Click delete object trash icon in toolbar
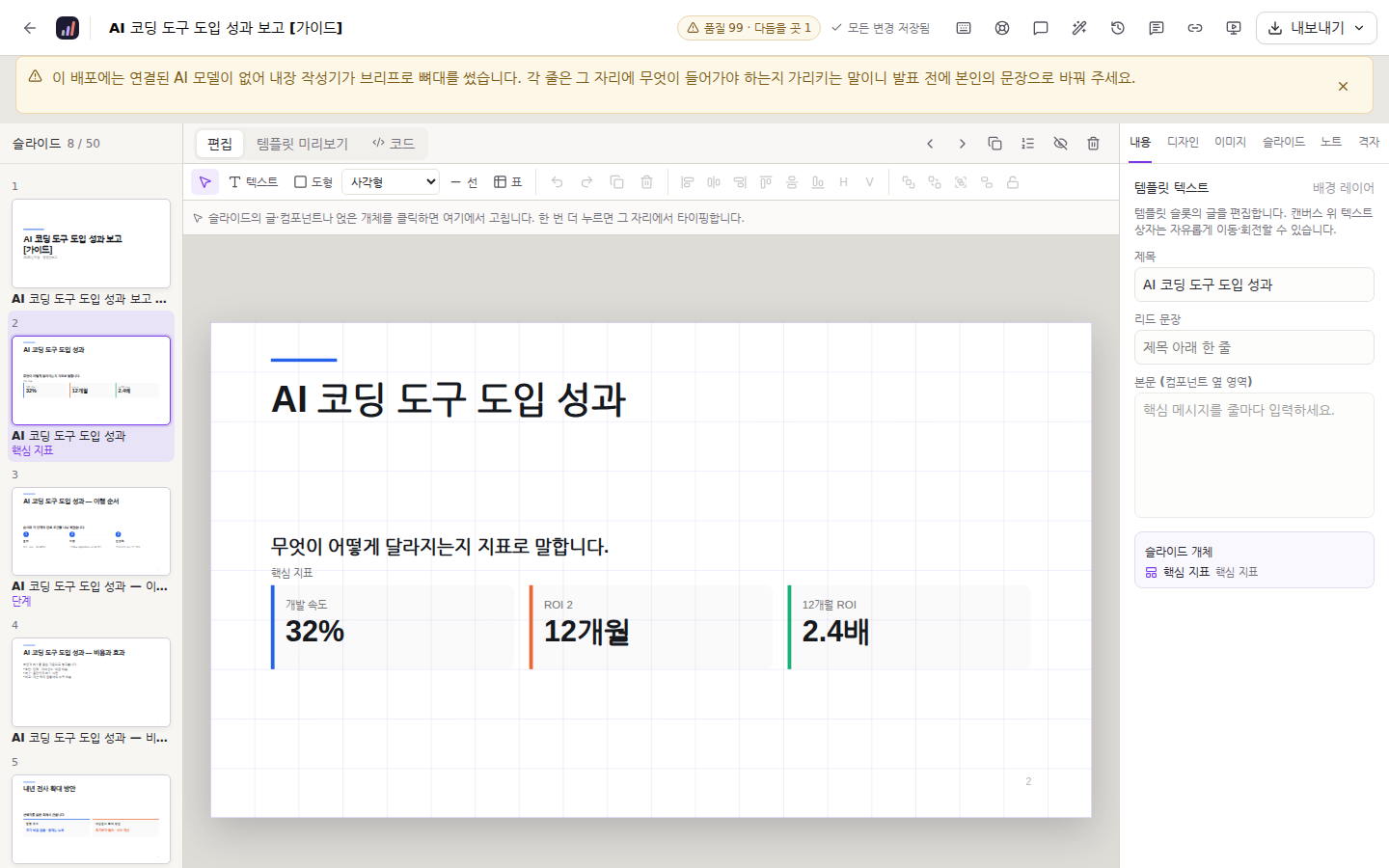The height and width of the screenshot is (868, 1389). click(x=647, y=182)
